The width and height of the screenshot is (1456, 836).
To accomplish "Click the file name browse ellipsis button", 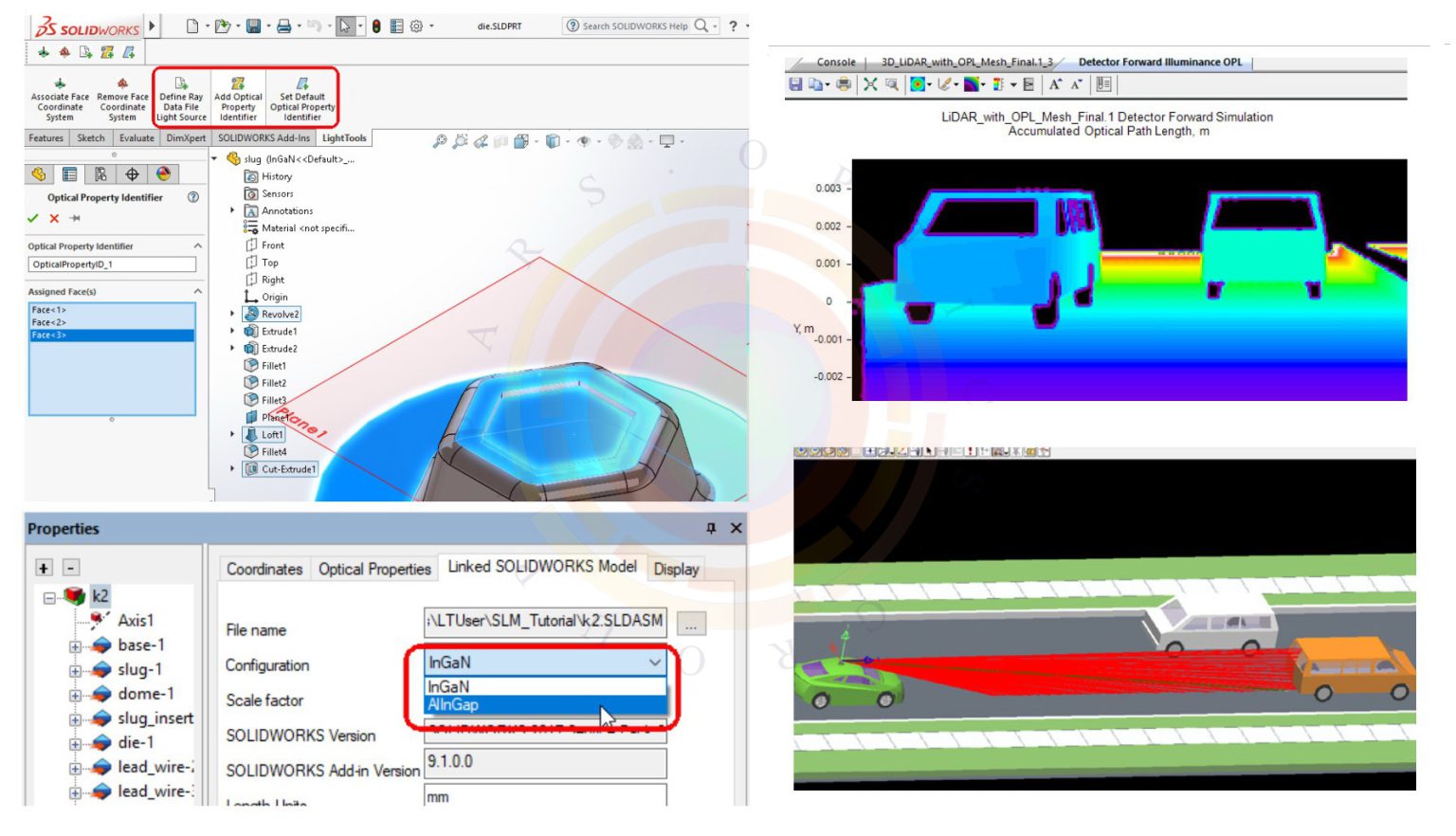I will click(691, 625).
